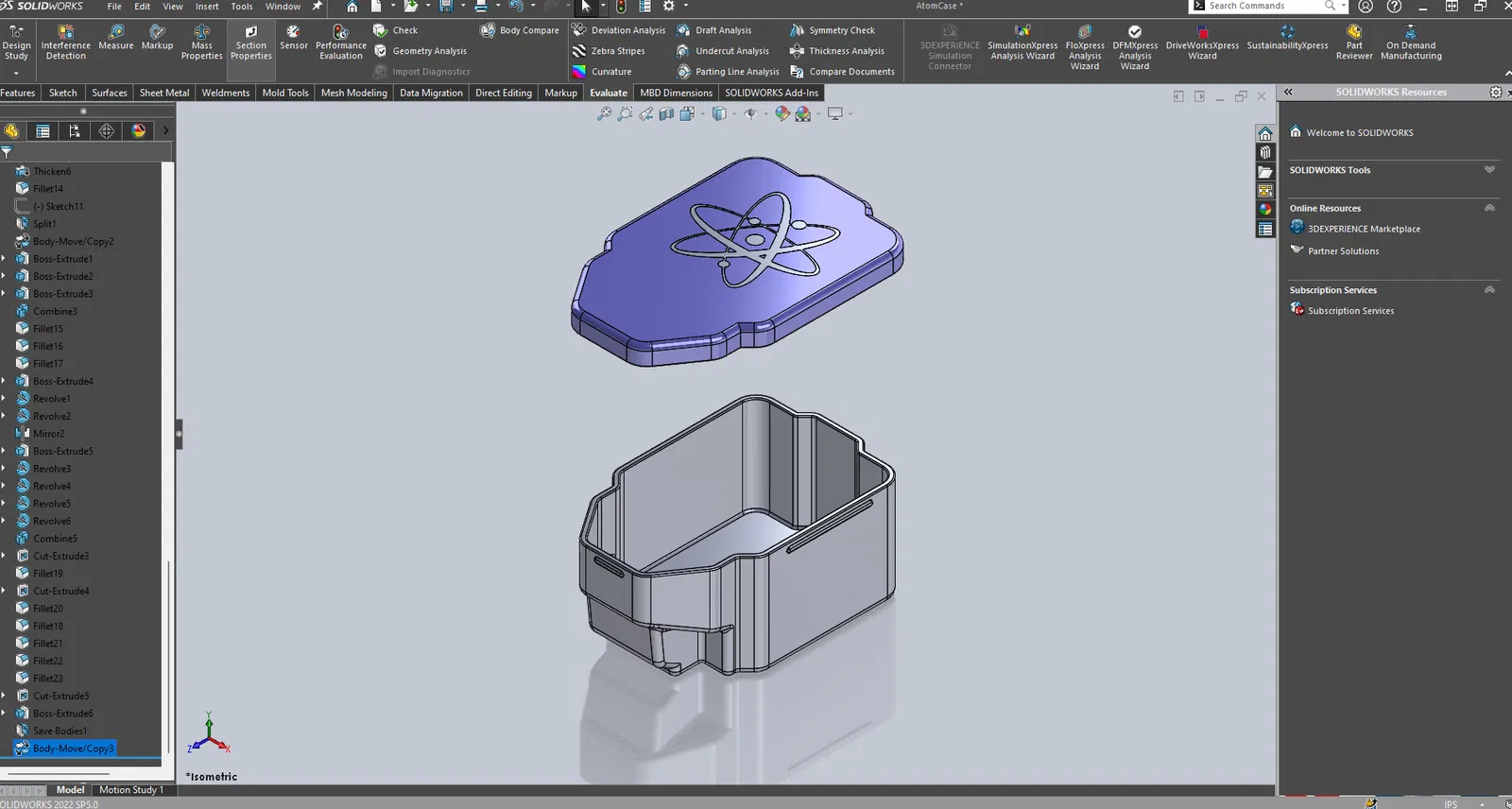Switch to the Sketch tab
The height and width of the screenshot is (809, 1512).
coord(63,93)
